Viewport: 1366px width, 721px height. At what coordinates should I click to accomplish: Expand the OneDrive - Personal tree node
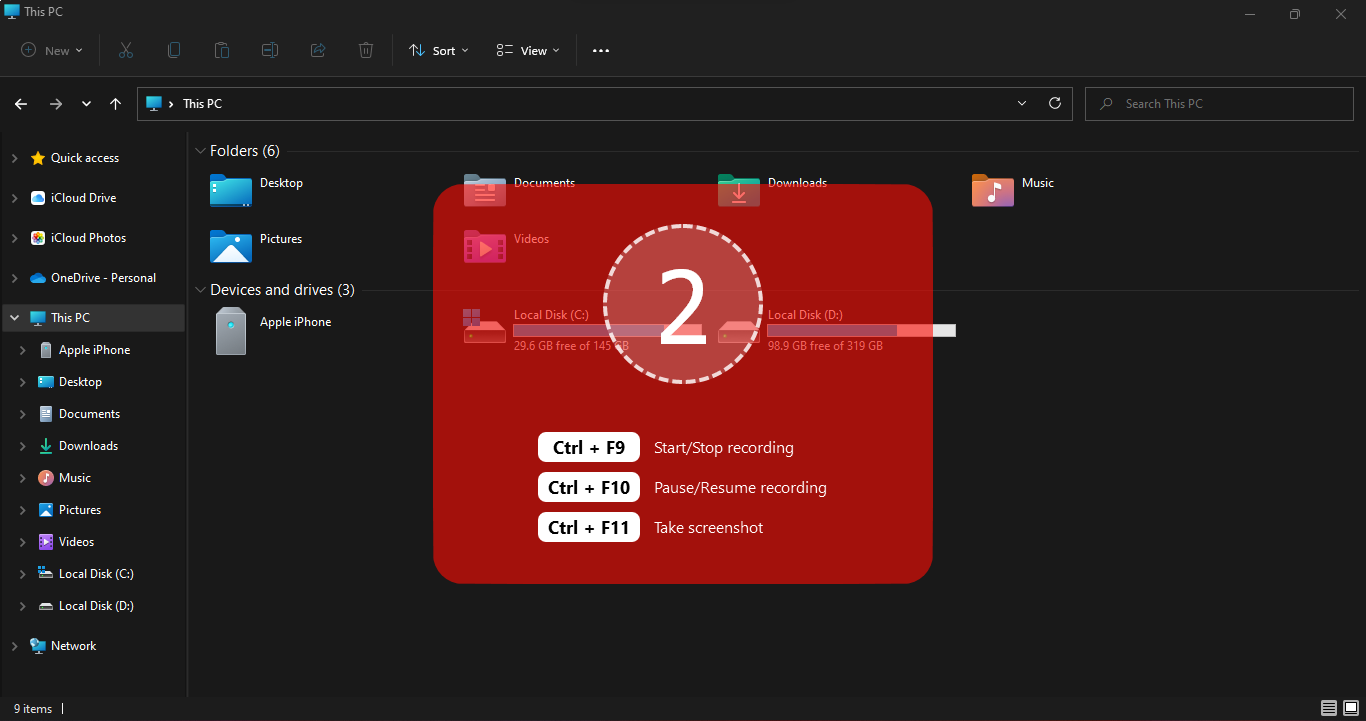click(14, 278)
